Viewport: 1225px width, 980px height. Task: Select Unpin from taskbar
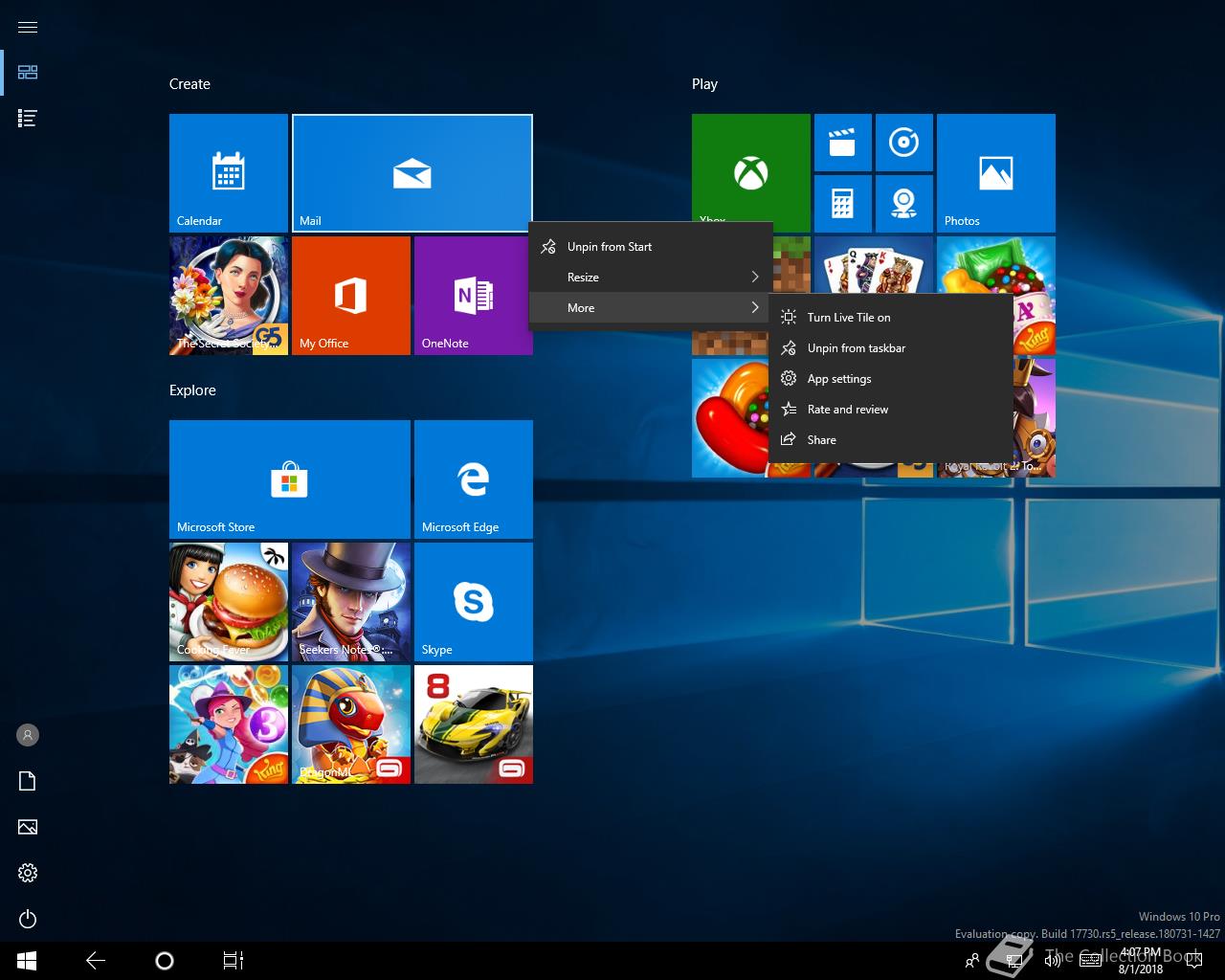(891, 348)
